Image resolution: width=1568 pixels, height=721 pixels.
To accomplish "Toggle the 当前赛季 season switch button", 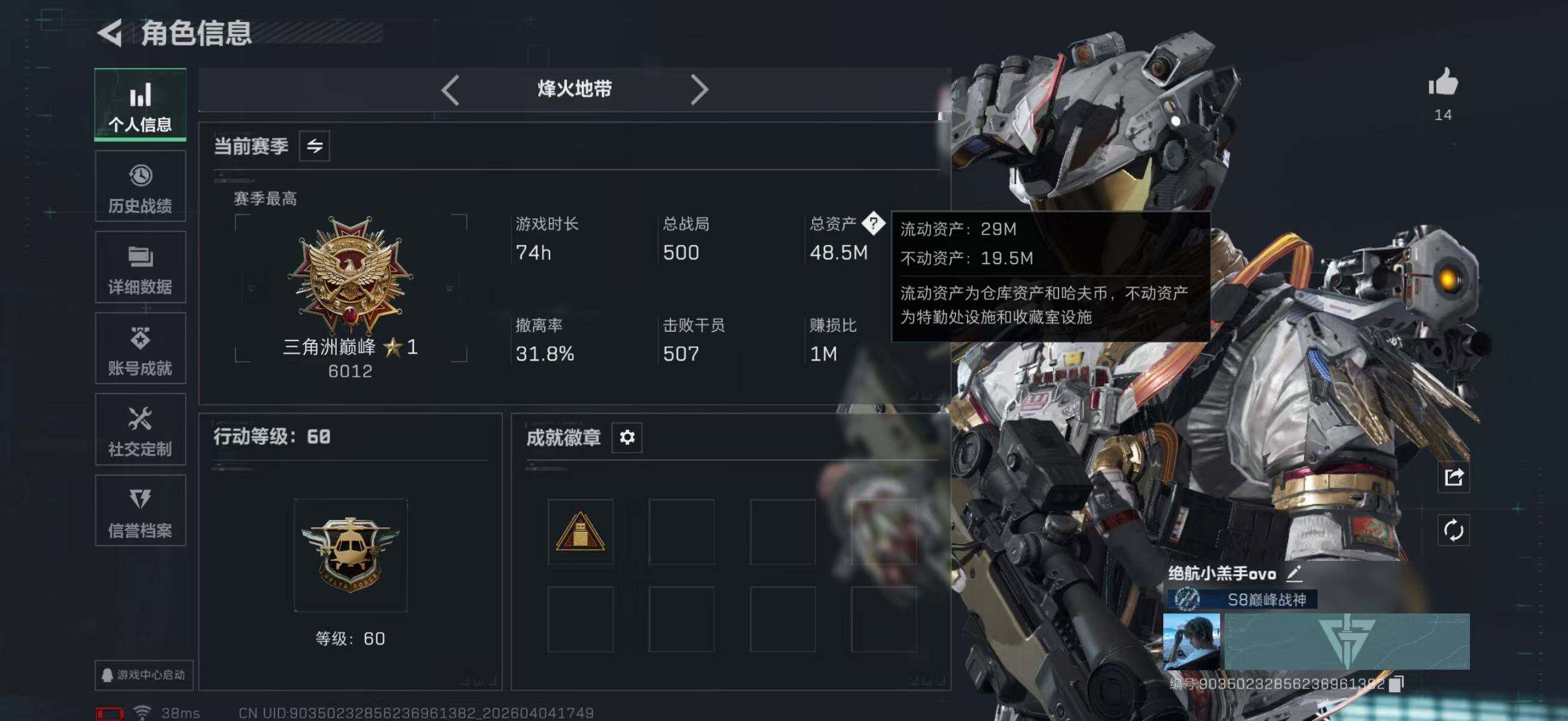I will pyautogui.click(x=315, y=146).
